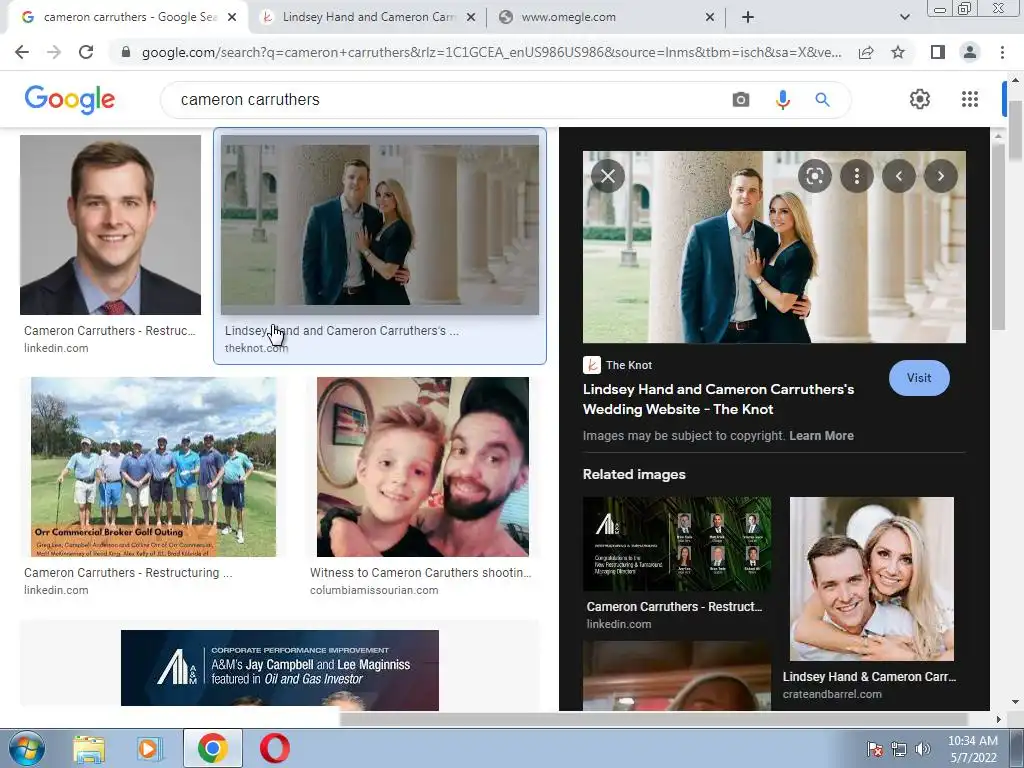Go back with the browser back arrow

click(x=22, y=52)
